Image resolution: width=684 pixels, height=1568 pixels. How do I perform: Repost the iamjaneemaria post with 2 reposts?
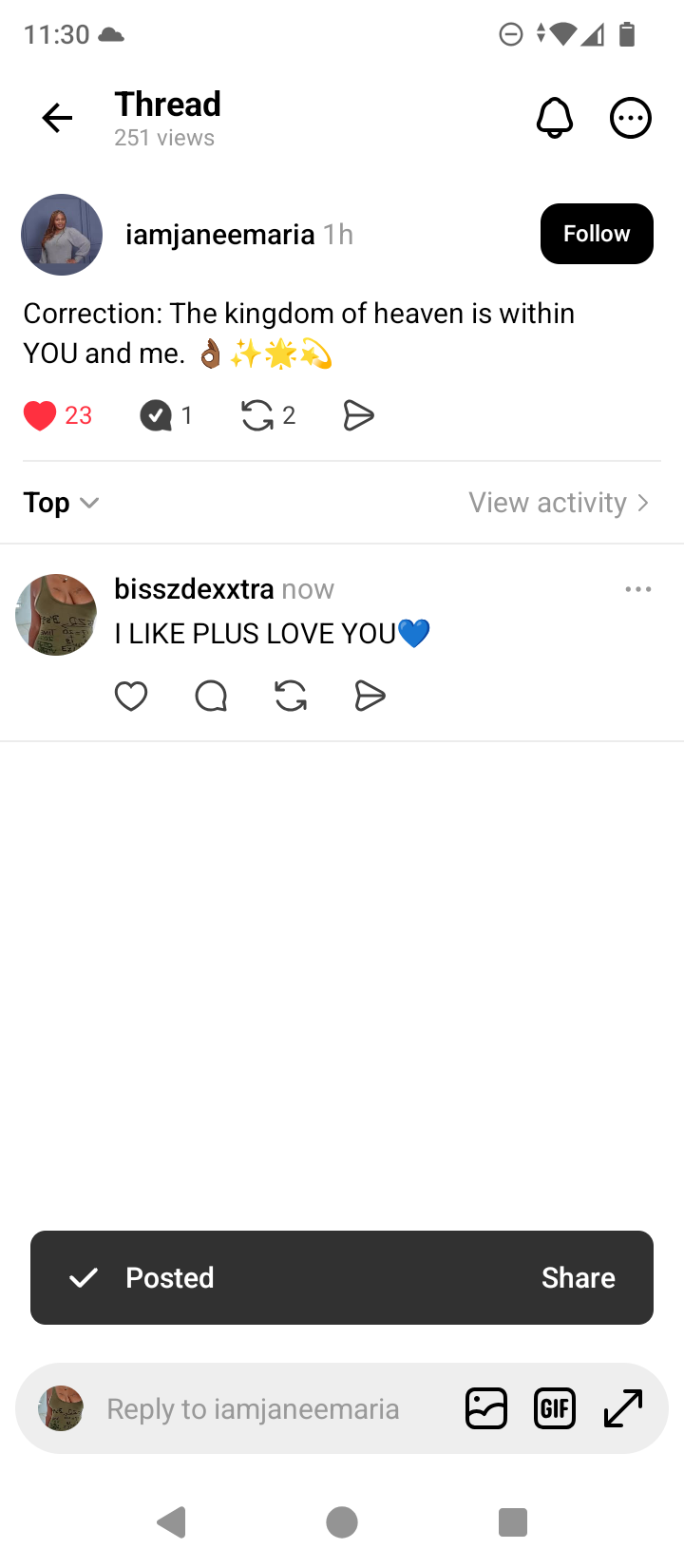coord(256,415)
